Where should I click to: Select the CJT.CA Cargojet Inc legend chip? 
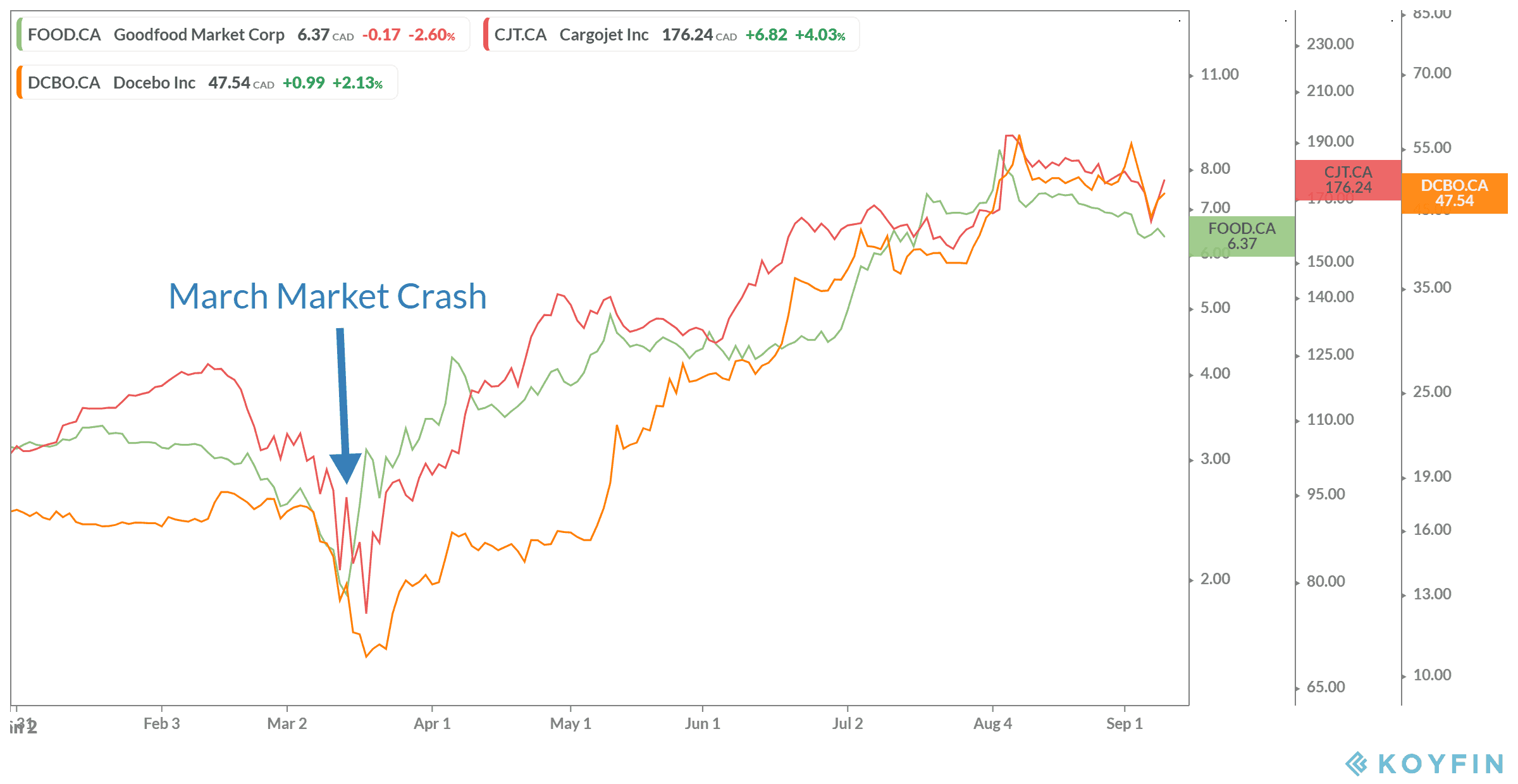[671, 35]
